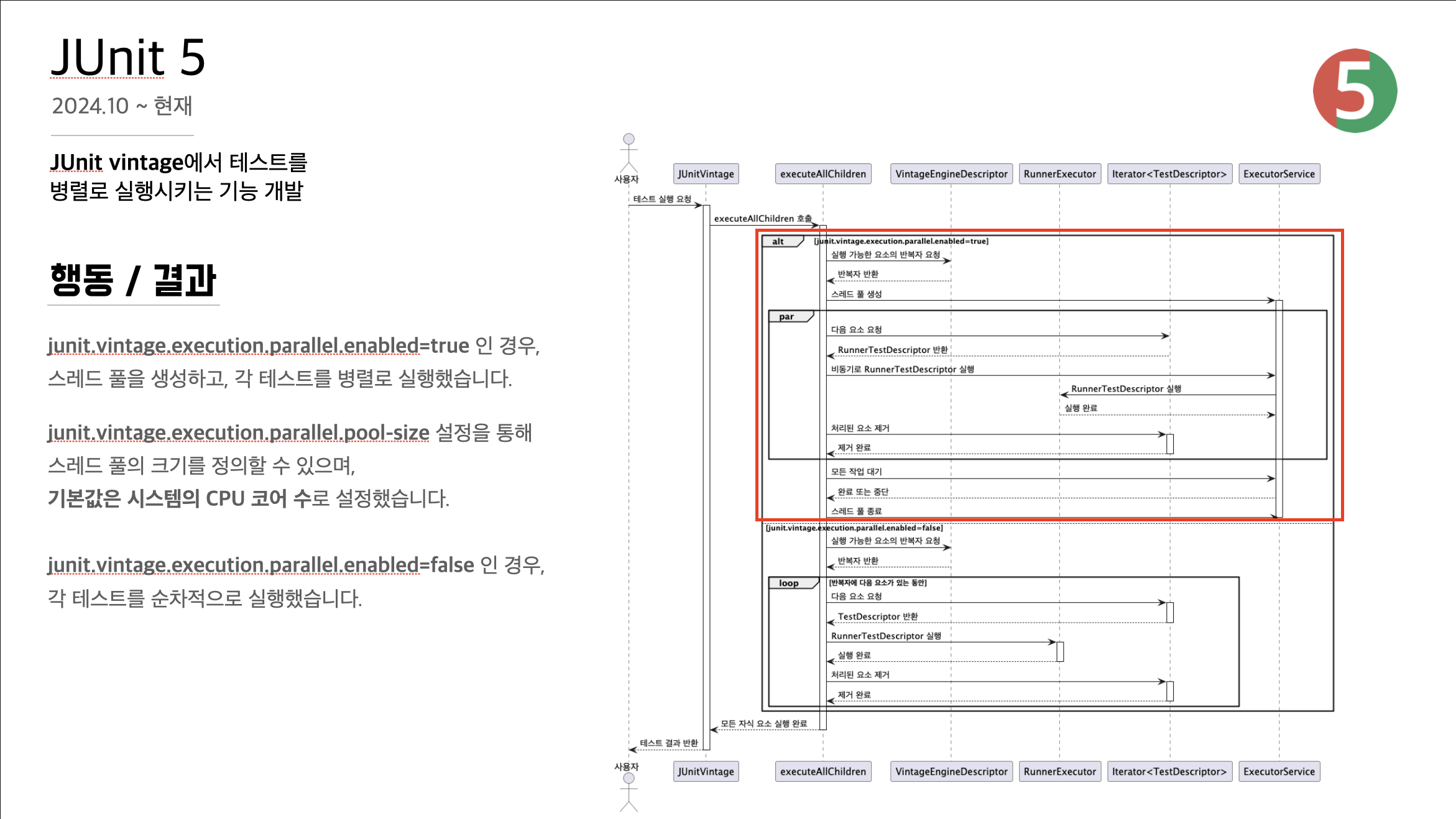Click the JUnit 5 logo circle
The height and width of the screenshot is (819, 1456).
(x=1355, y=91)
